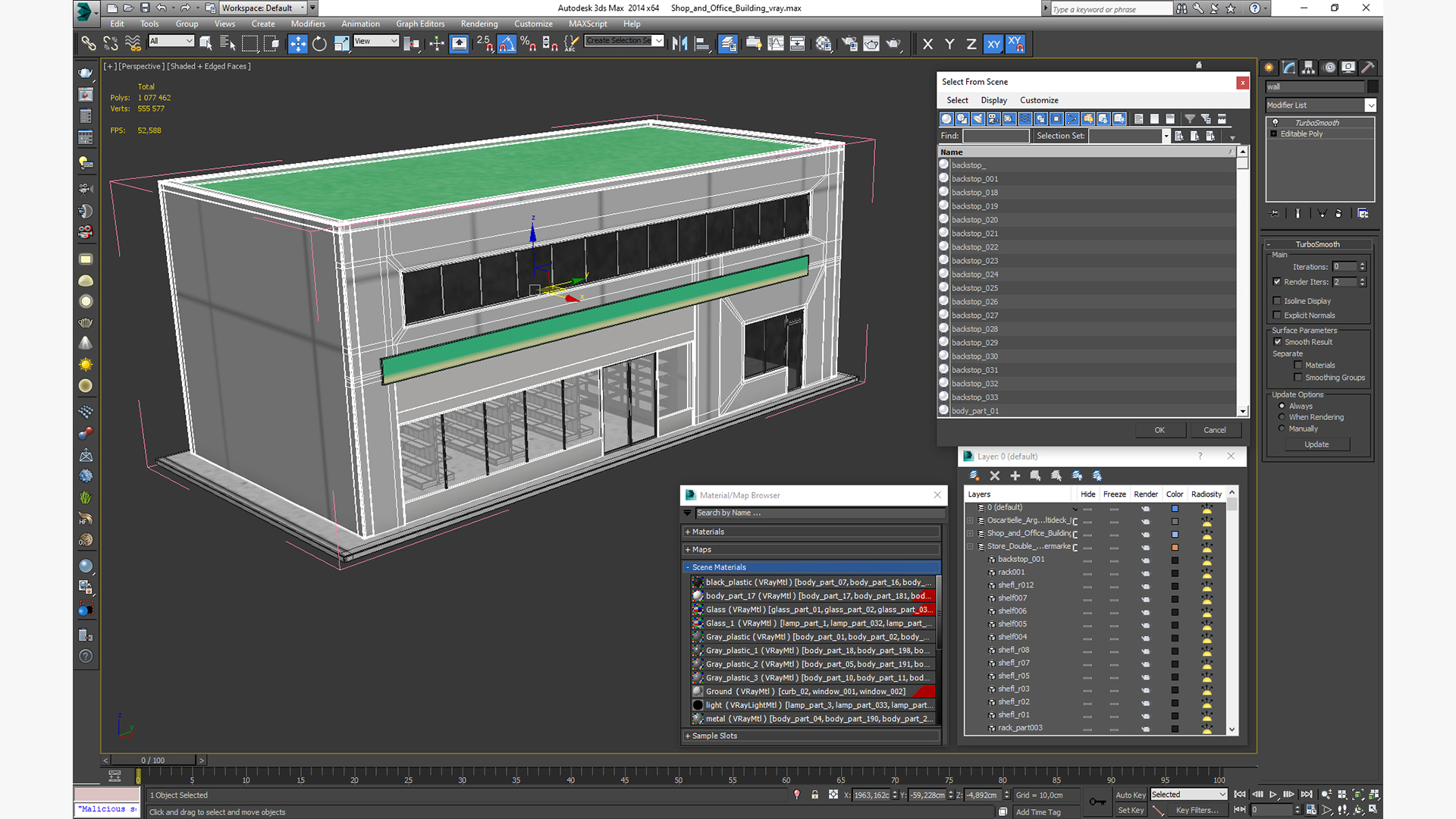Open the Hierarchy command panel tab
The width and height of the screenshot is (1456, 819).
1309,67
